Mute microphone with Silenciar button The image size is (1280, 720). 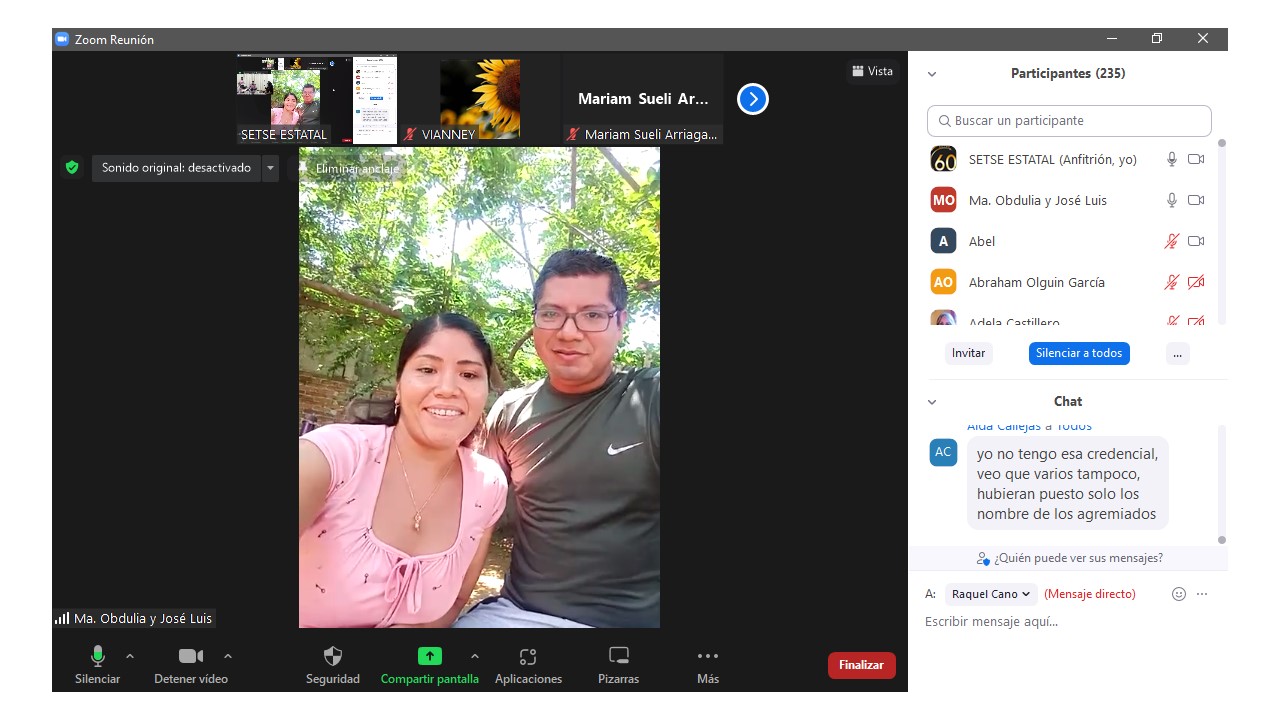[97, 665]
